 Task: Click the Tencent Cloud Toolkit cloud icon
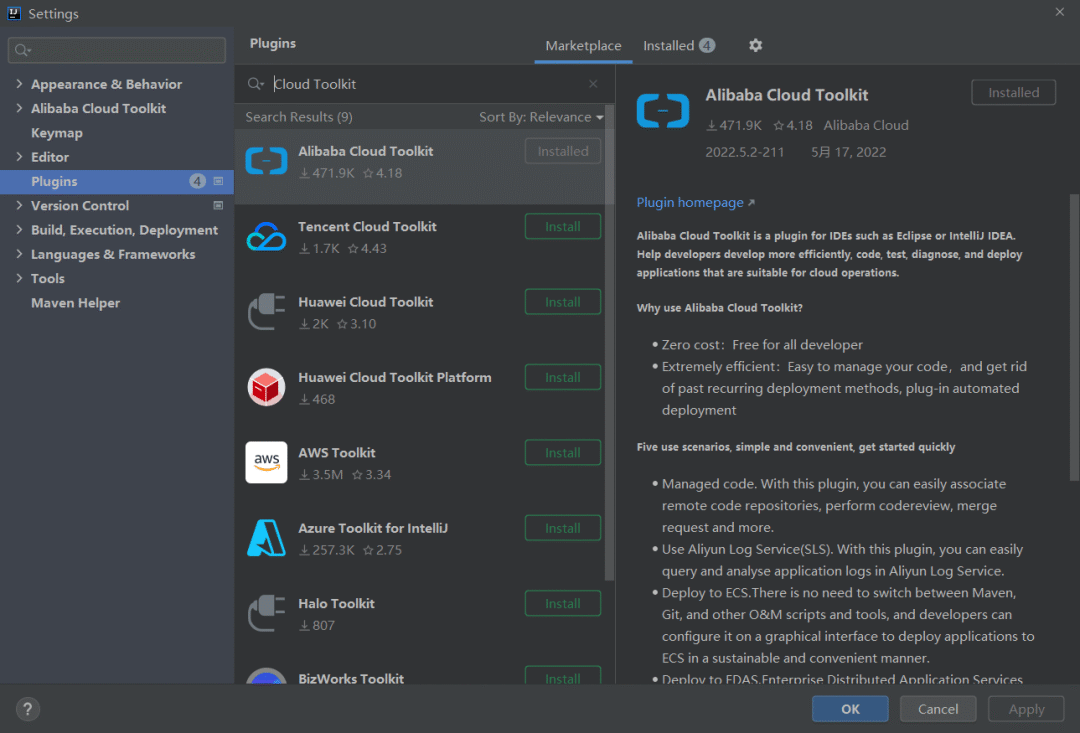coord(266,236)
